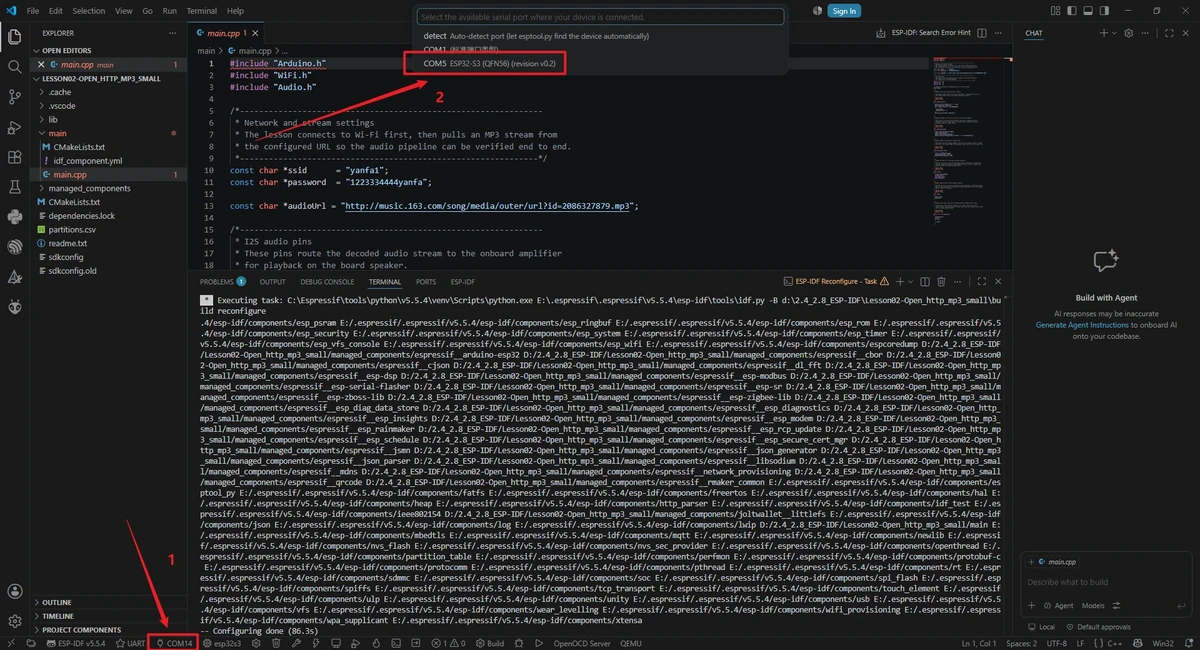The image size is (1200, 650).
Task: Open new terminal profile dropdown arrow
Action: pyautogui.click(x=909, y=282)
